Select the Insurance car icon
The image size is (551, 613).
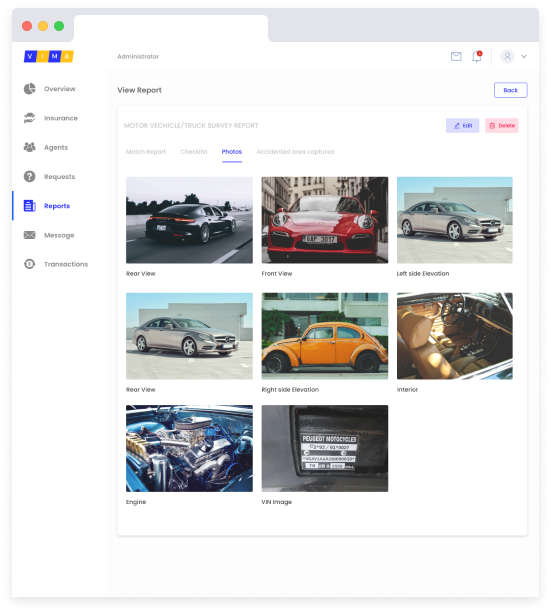(29, 118)
